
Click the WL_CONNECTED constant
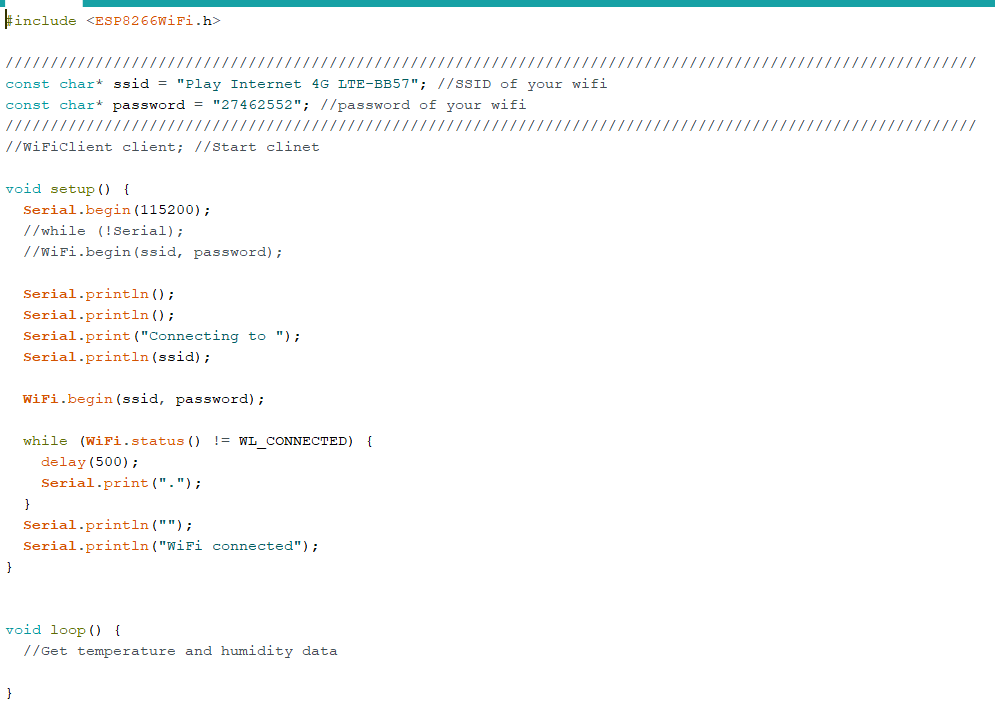click(x=293, y=441)
